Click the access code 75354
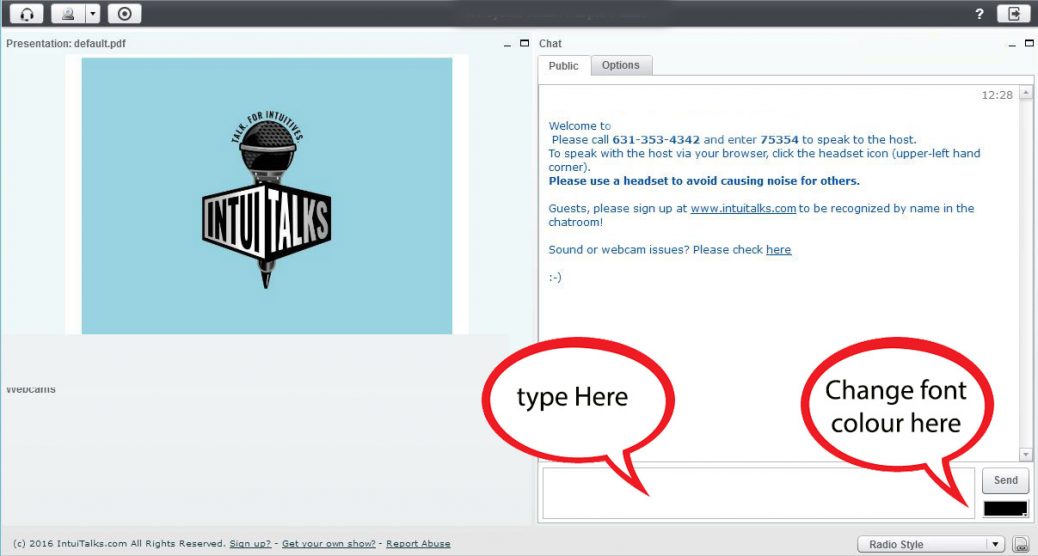Image resolution: width=1038 pixels, height=556 pixels. (779, 140)
